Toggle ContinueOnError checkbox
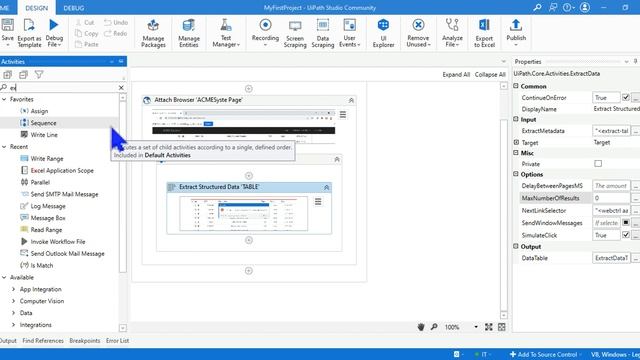The height and width of the screenshot is (360, 640). [x=626, y=97]
